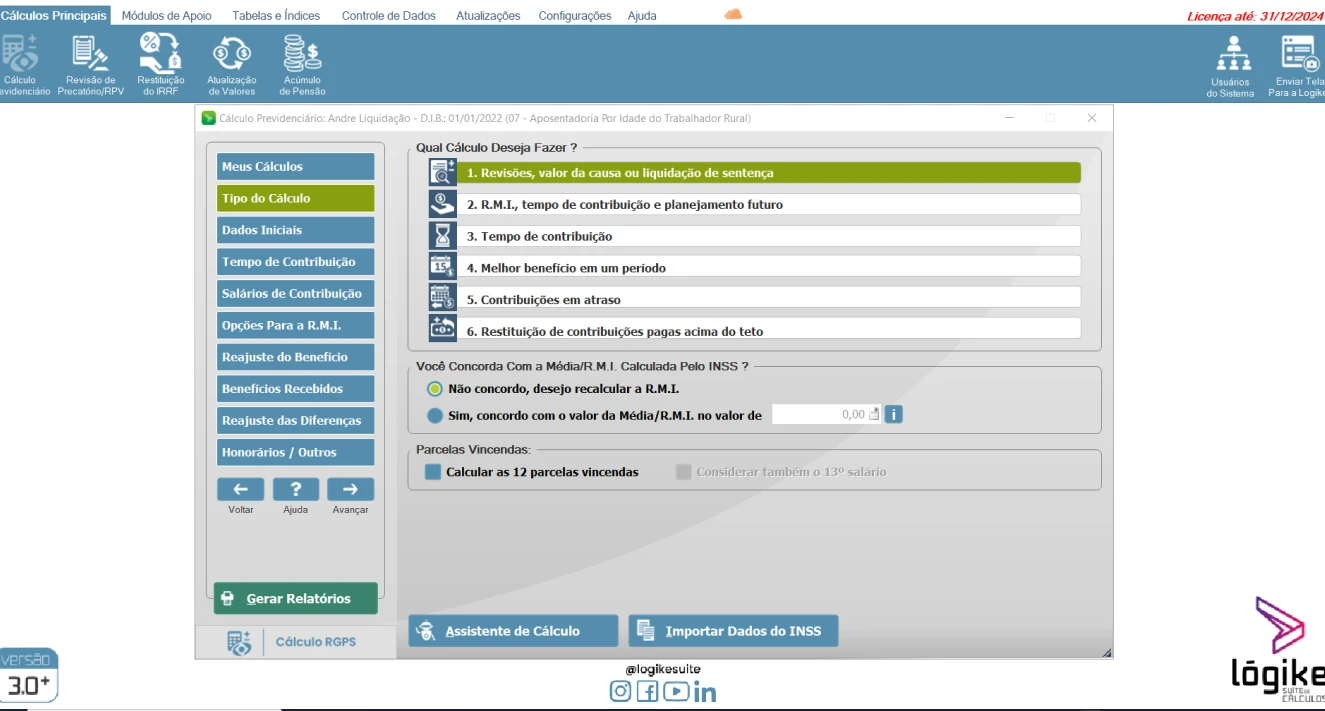
Task: Open Usuários do Sistema icon
Action: [1232, 66]
